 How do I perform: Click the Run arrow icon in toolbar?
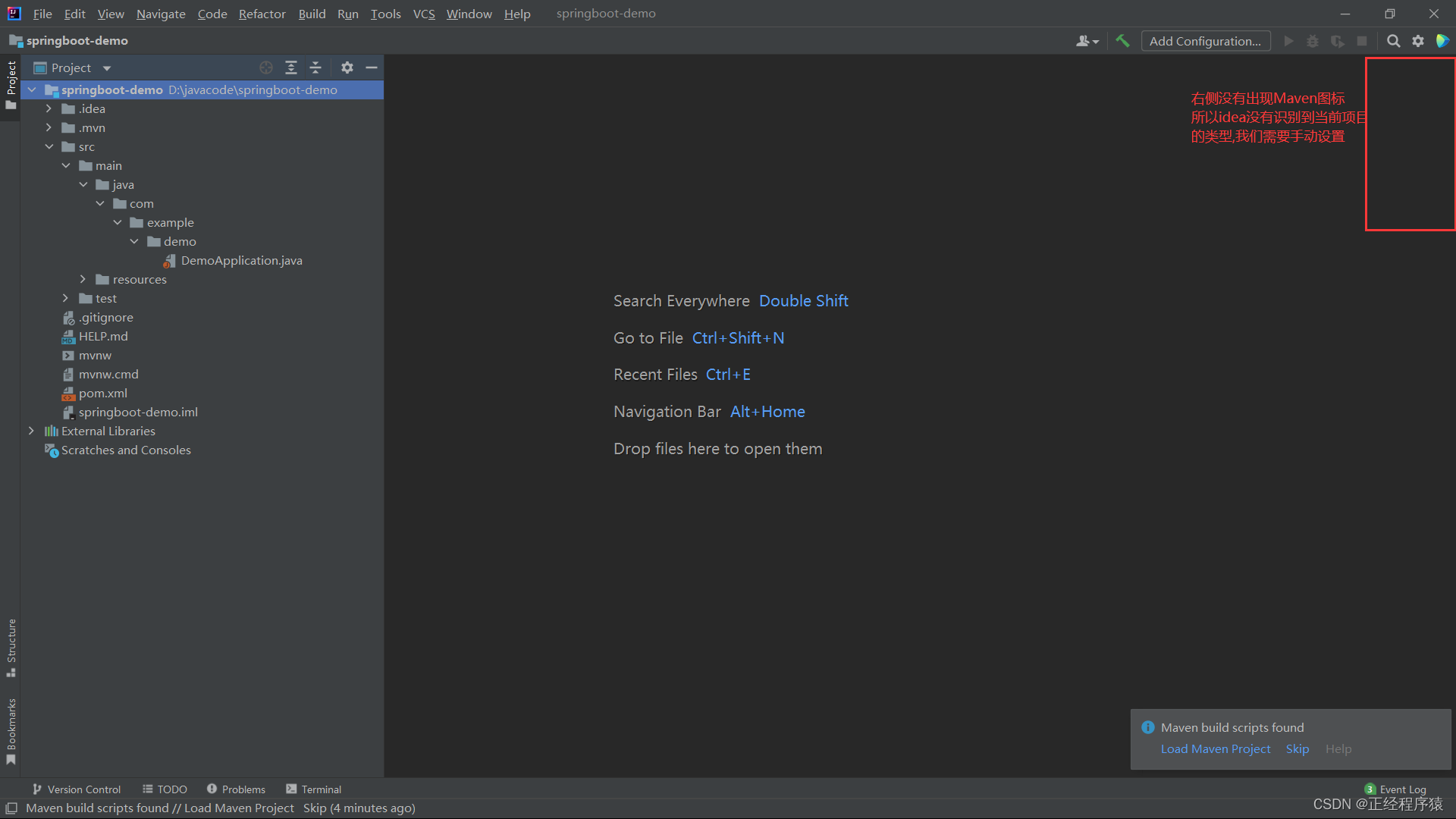(x=1288, y=41)
